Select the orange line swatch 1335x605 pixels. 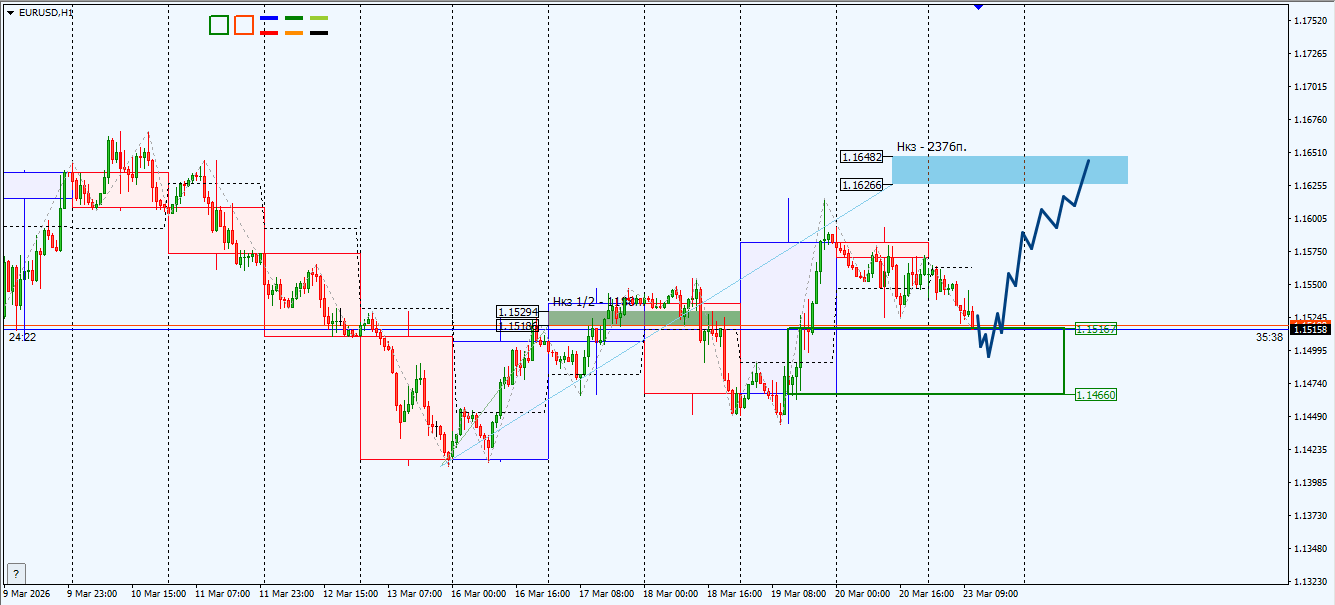click(x=294, y=33)
